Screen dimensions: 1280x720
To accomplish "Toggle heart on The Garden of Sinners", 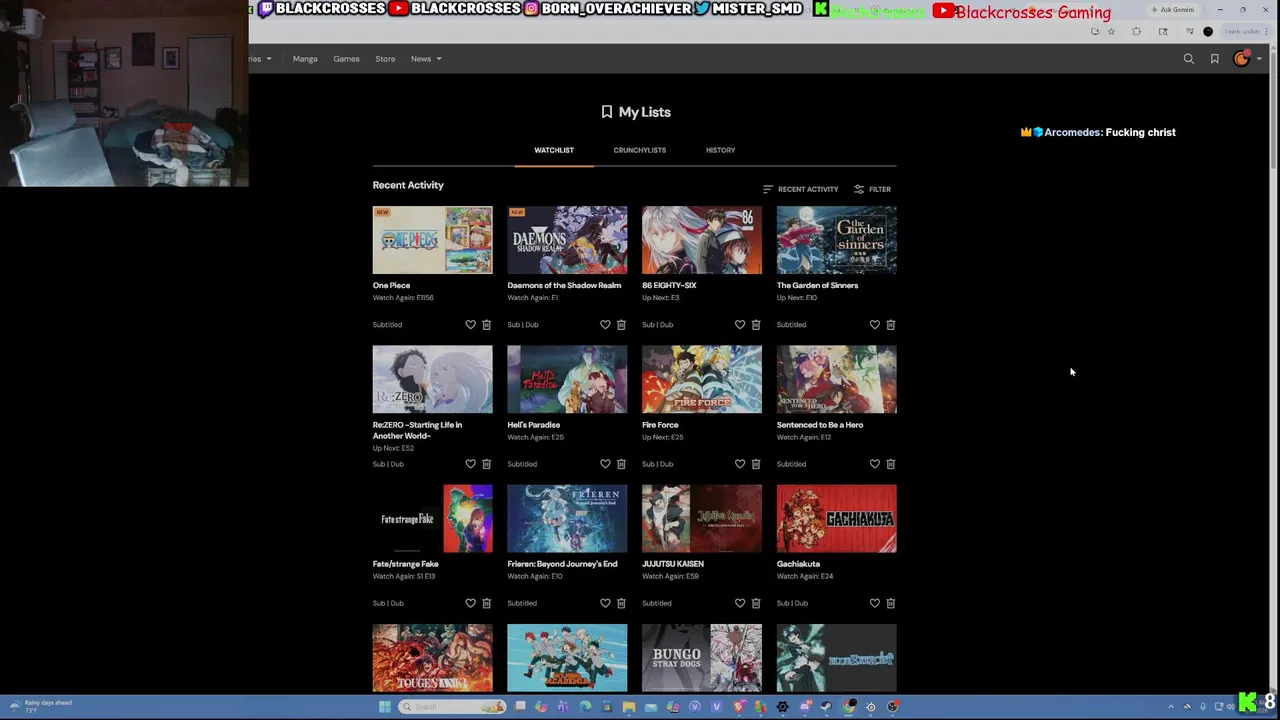I will [875, 325].
